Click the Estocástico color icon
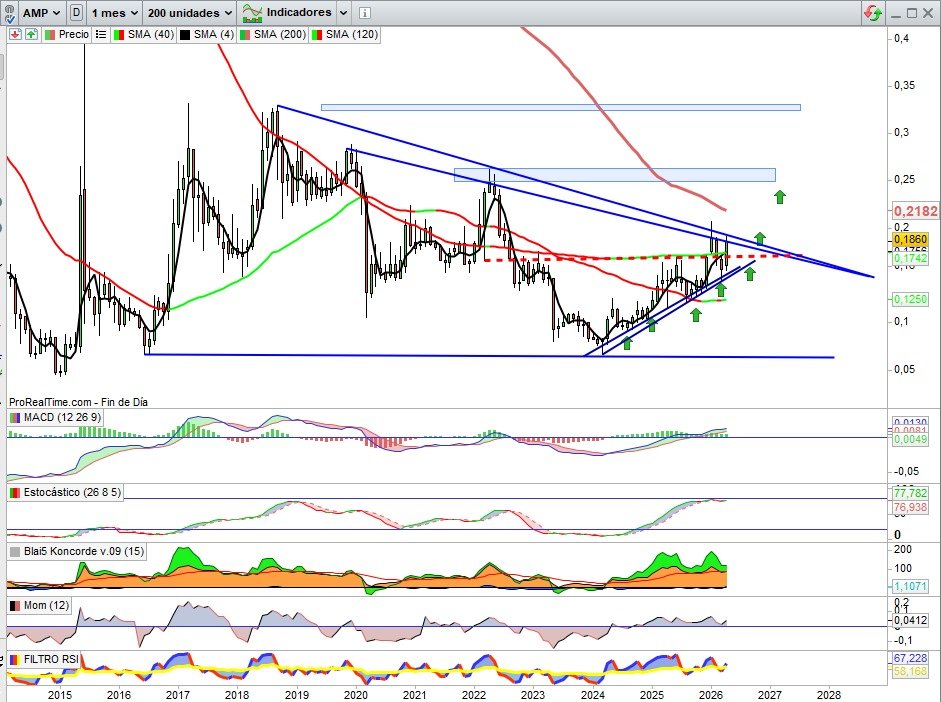This screenshot has height=702, width=941. pyautogui.click(x=15, y=492)
